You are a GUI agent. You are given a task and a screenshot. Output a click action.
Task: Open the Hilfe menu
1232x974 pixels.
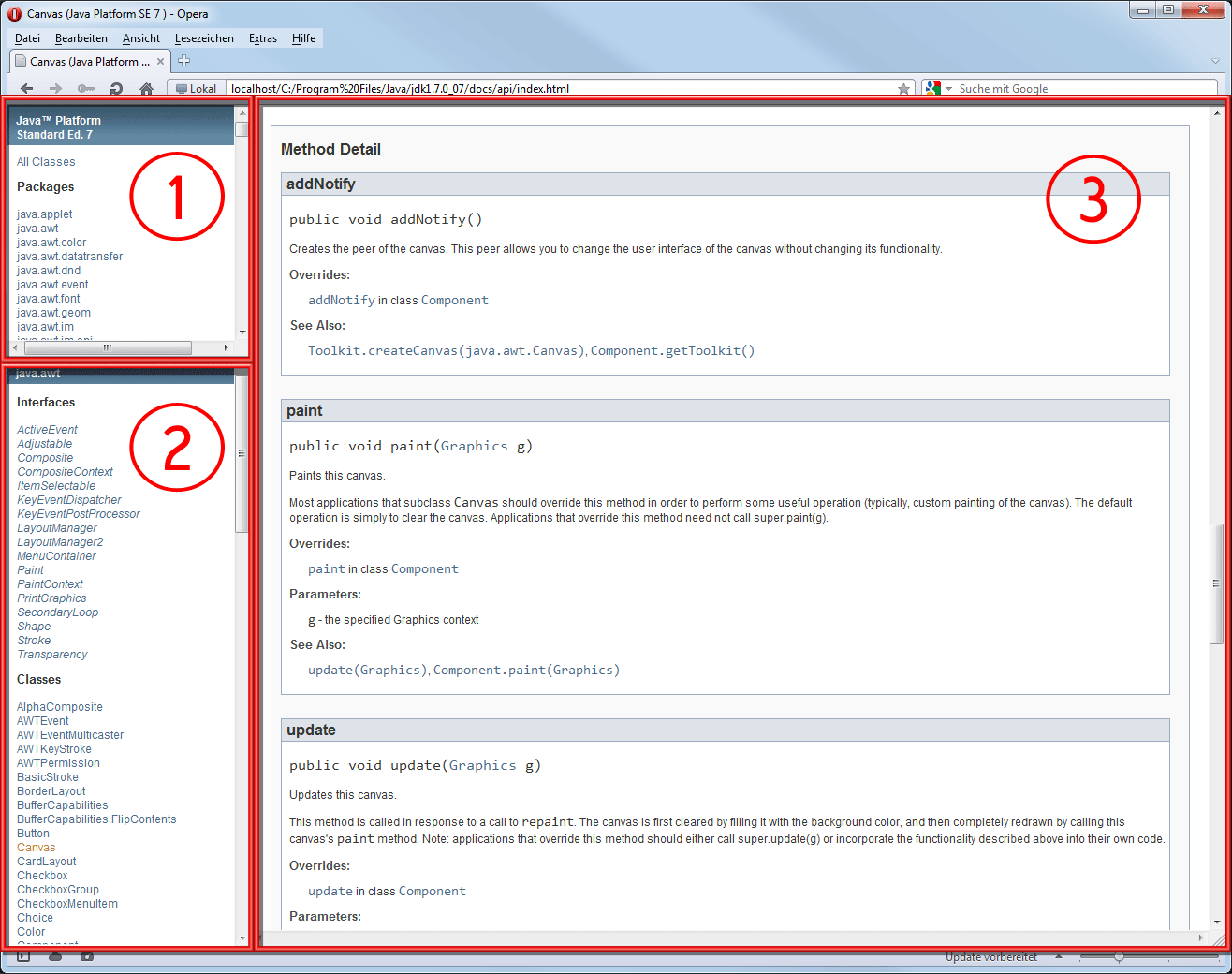click(303, 38)
